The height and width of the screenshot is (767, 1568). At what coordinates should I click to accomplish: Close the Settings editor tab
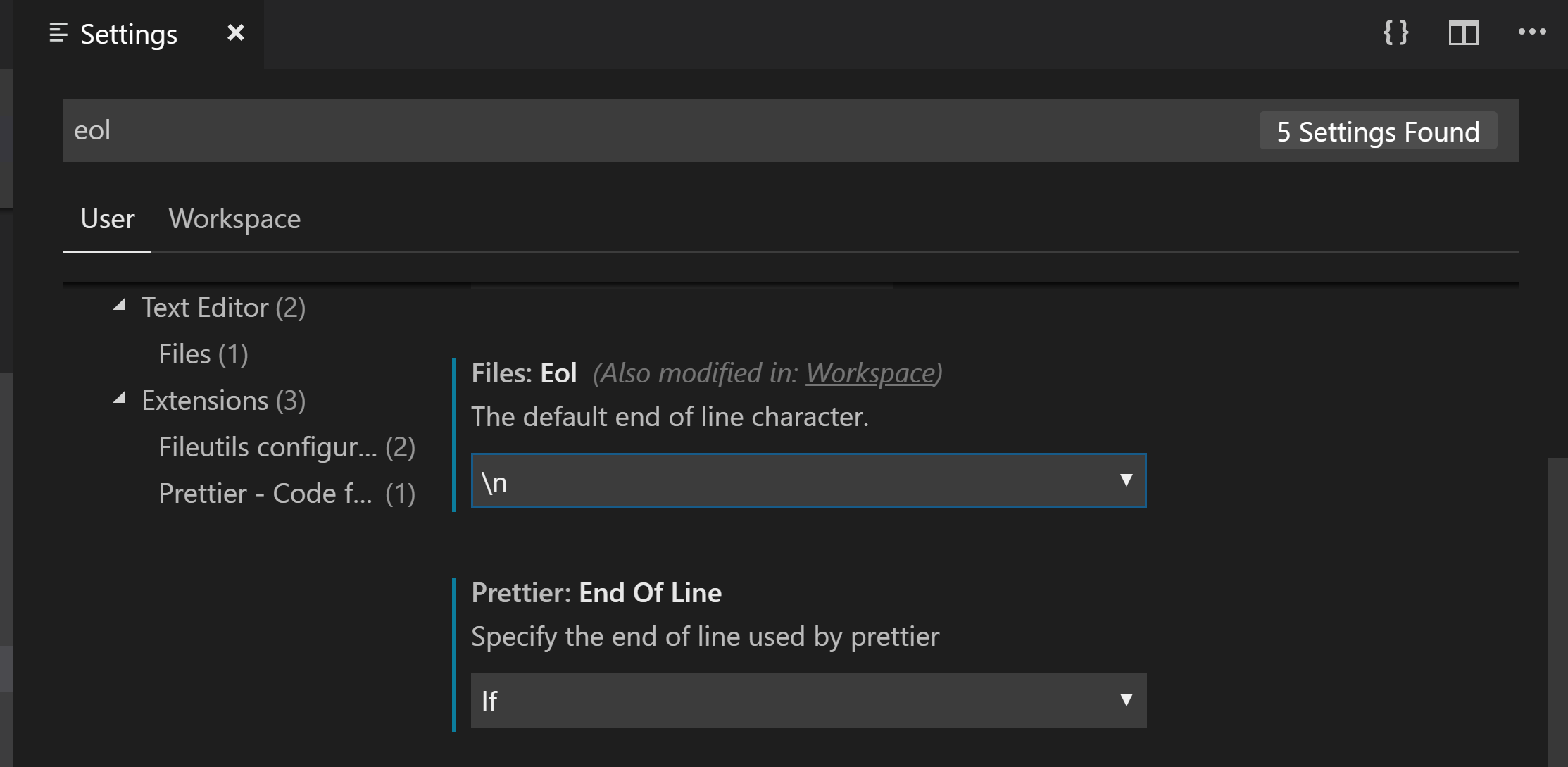point(235,32)
